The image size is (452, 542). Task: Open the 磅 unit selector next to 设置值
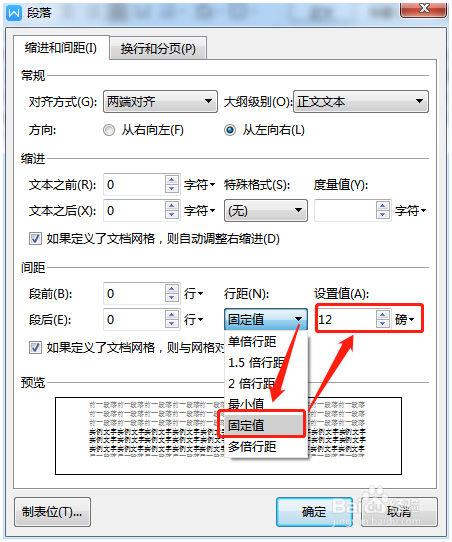(405, 319)
